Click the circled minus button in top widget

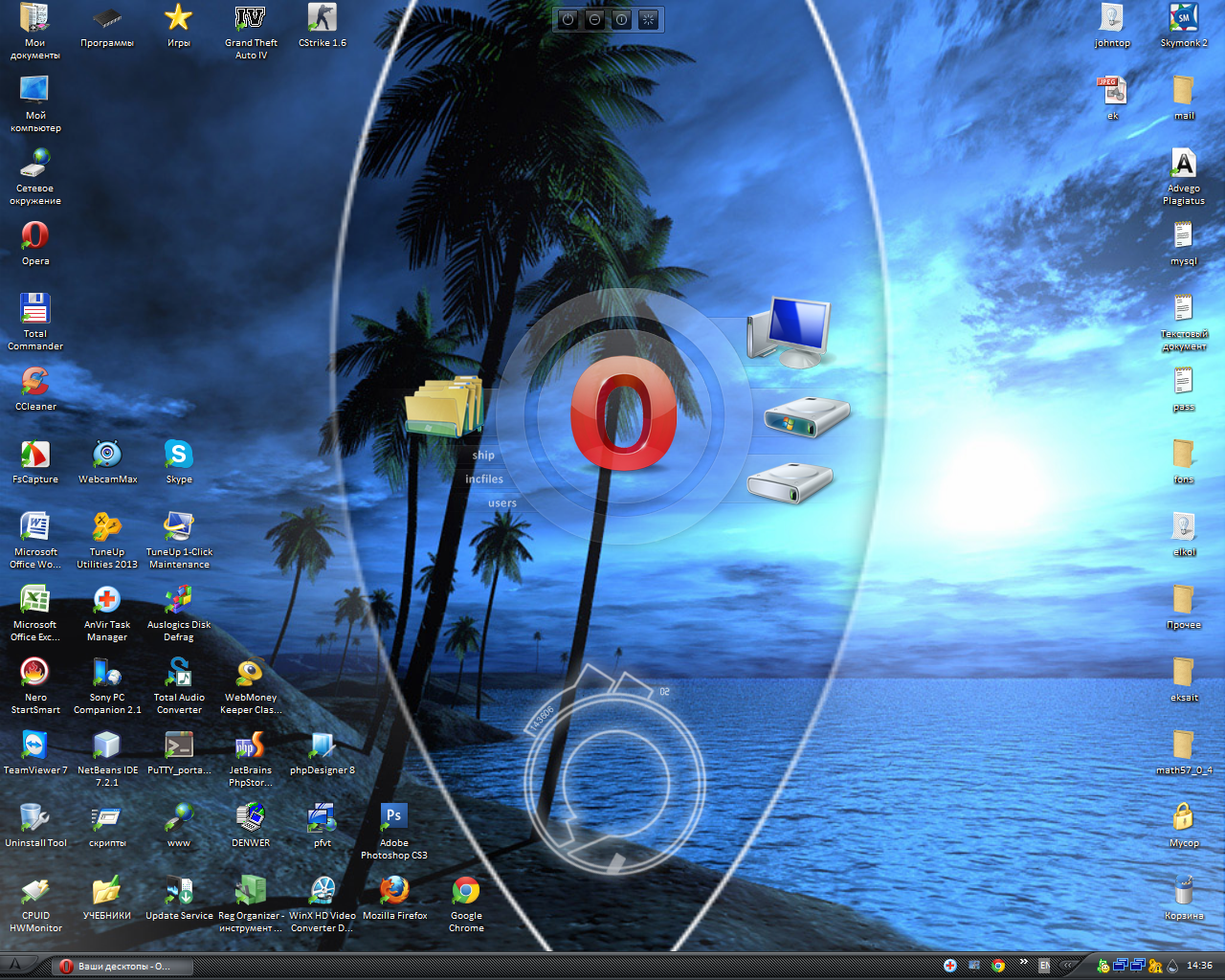point(595,19)
